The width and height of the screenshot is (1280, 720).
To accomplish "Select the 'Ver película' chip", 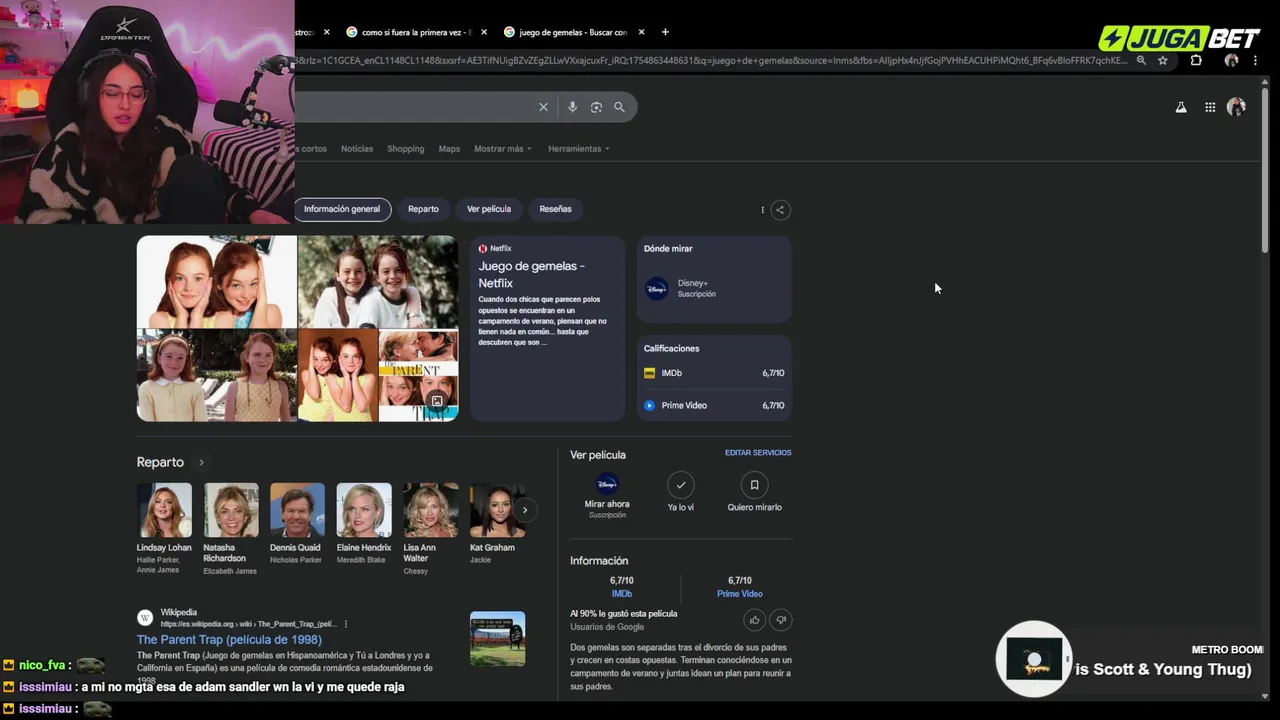I will click(x=489, y=209).
